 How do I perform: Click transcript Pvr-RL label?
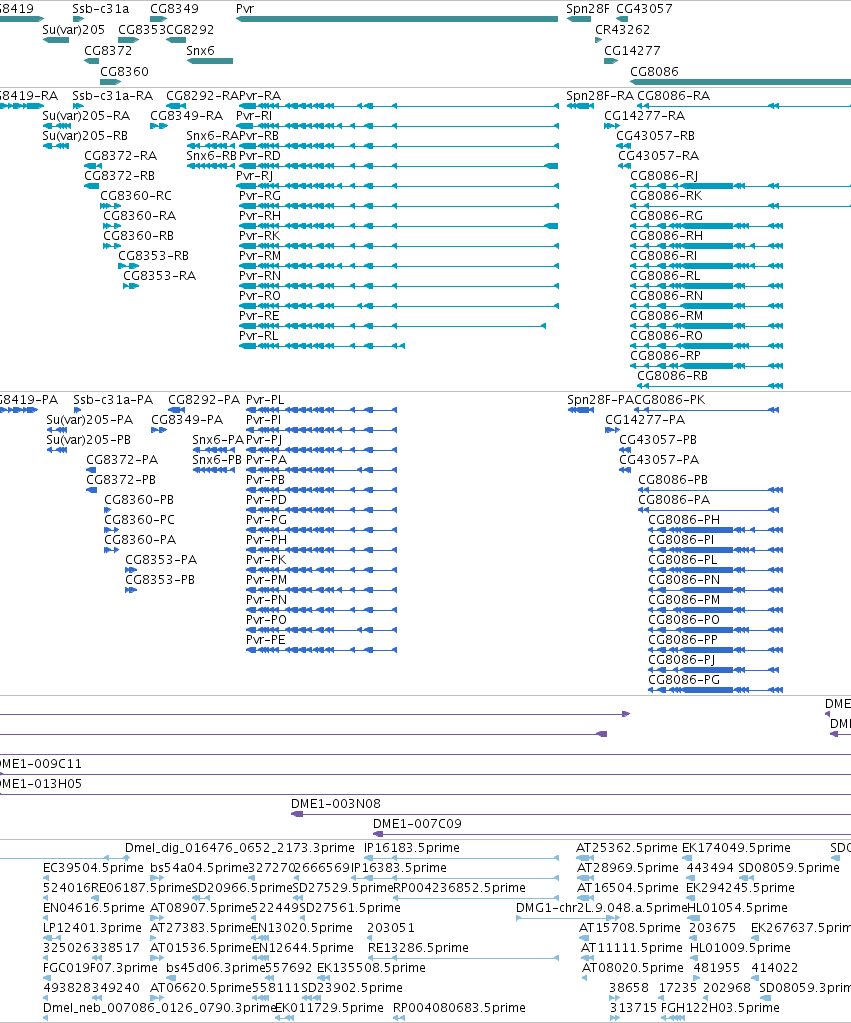(x=258, y=335)
